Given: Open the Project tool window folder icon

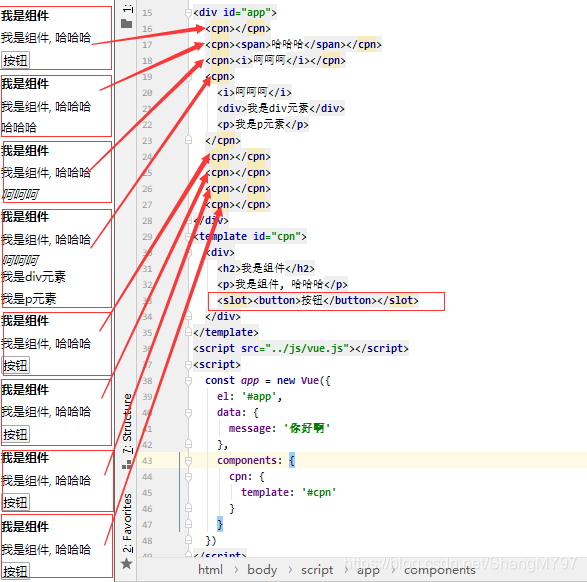Looking at the screenshot, I should (127, 24).
